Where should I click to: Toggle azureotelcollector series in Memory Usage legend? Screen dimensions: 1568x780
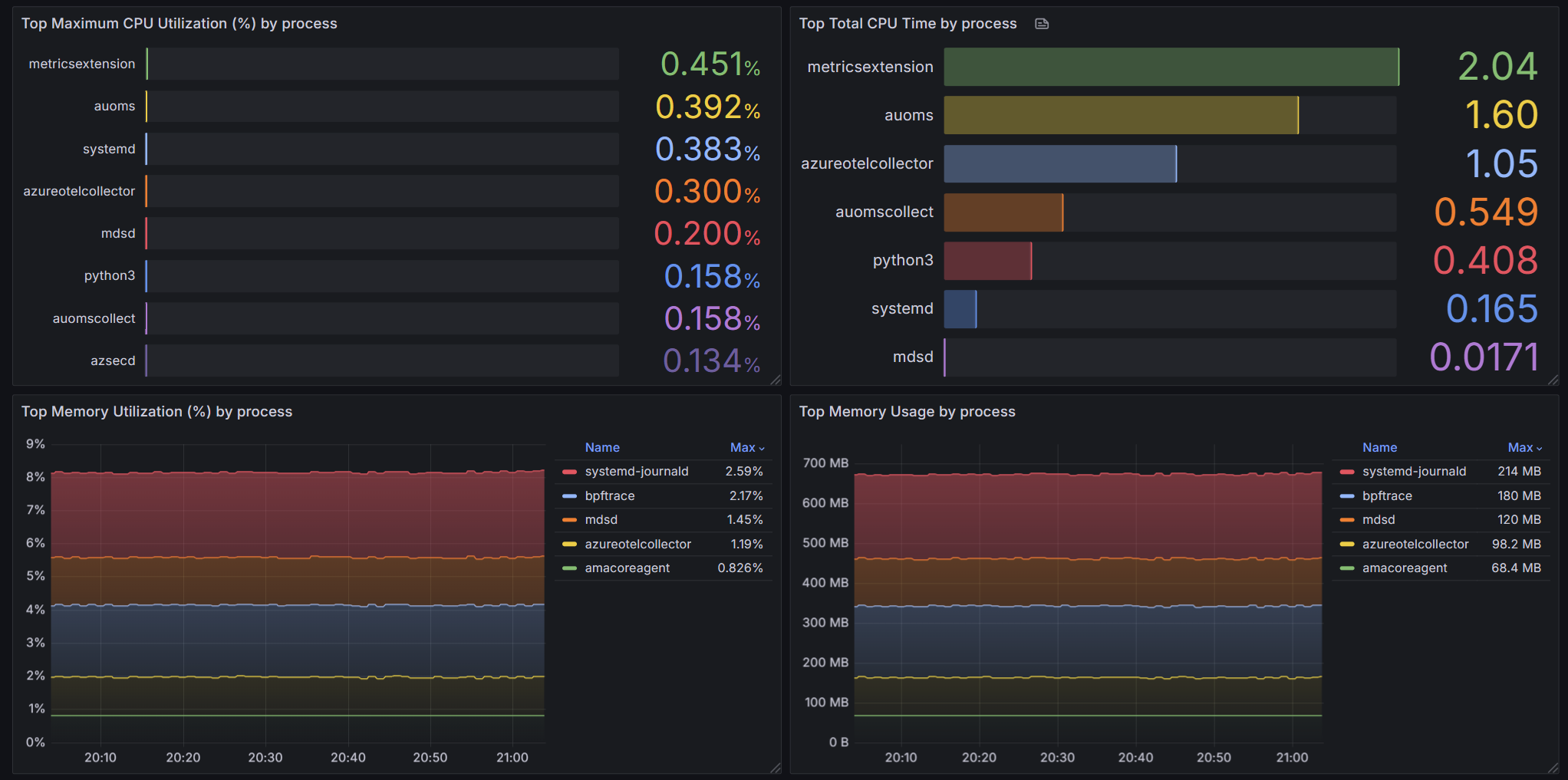pyautogui.click(x=1415, y=545)
